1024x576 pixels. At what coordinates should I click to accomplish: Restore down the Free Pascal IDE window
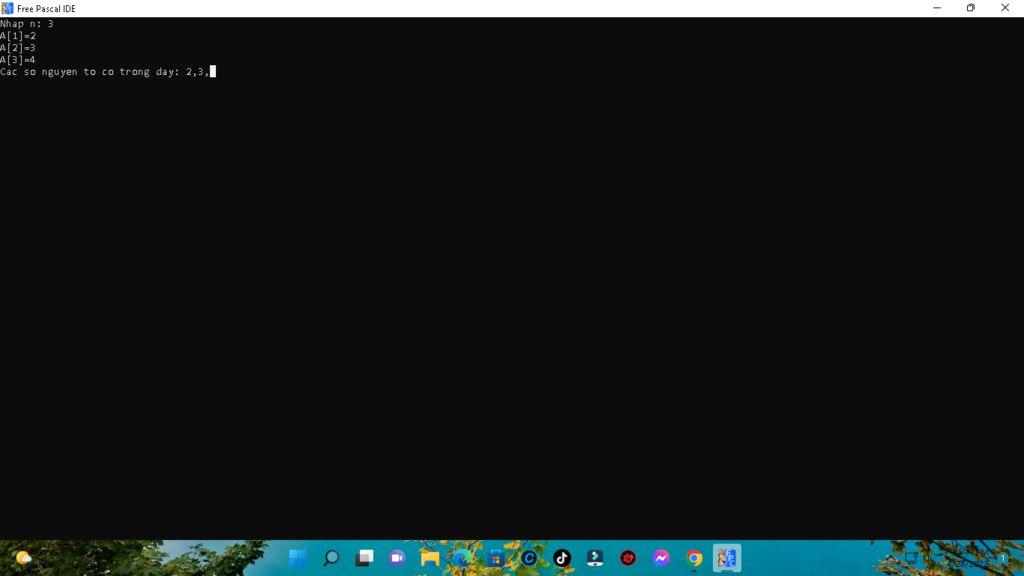(970, 8)
